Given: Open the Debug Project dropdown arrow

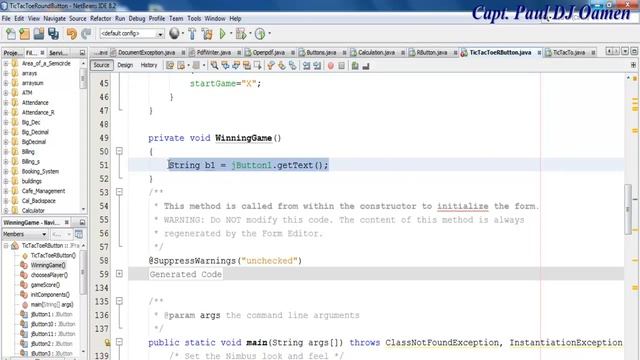Looking at the screenshot, I should tap(250, 34).
